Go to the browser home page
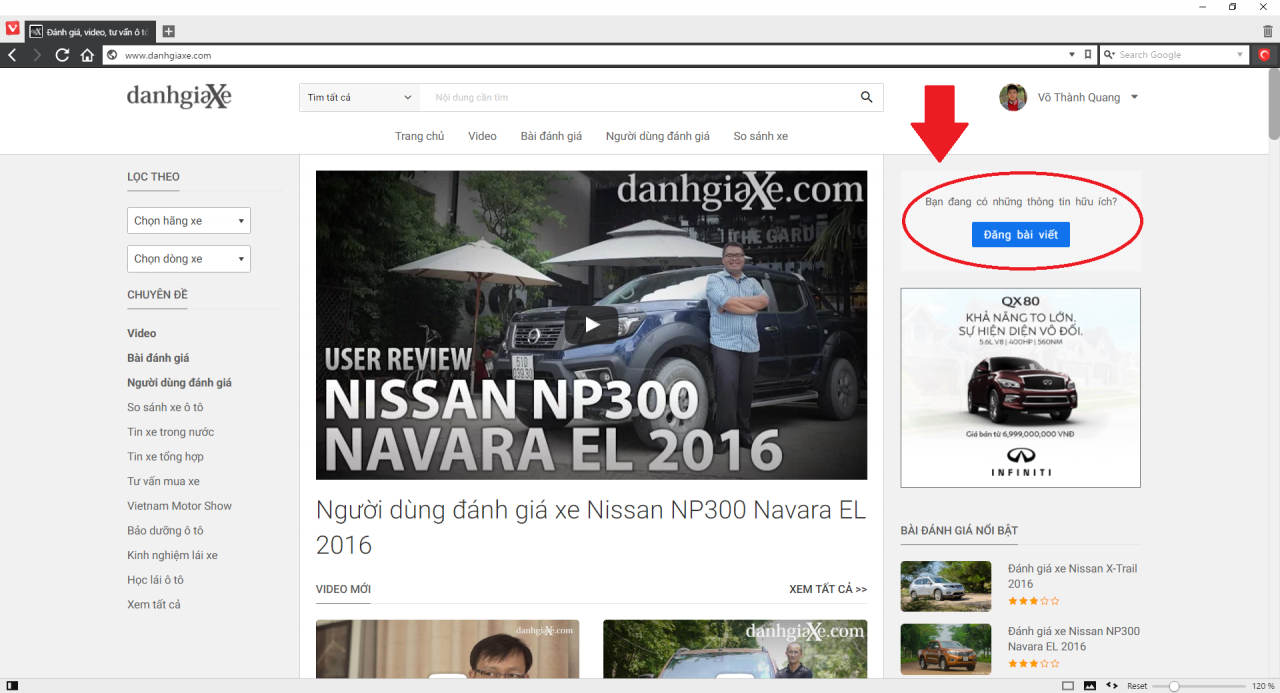Image resolution: width=1280 pixels, height=693 pixels. pyautogui.click(x=87, y=55)
